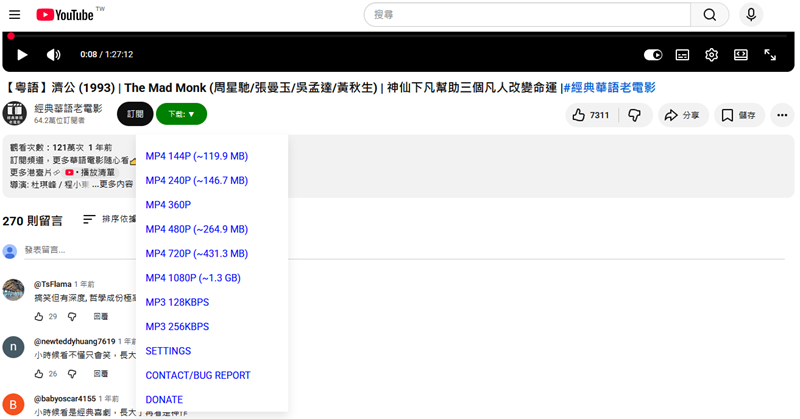Switch to theater mode

(741, 55)
